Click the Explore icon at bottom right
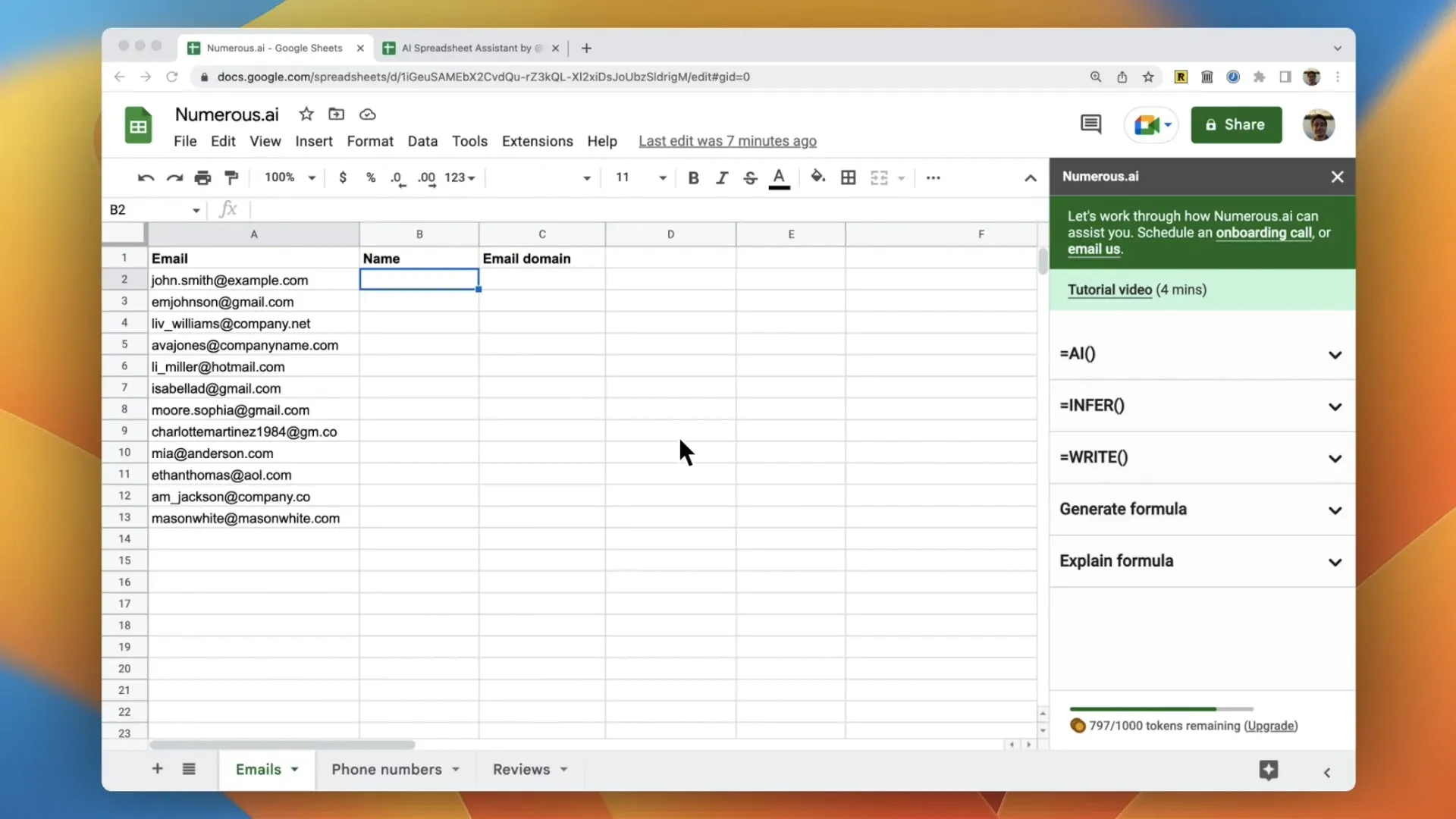 click(x=1269, y=770)
